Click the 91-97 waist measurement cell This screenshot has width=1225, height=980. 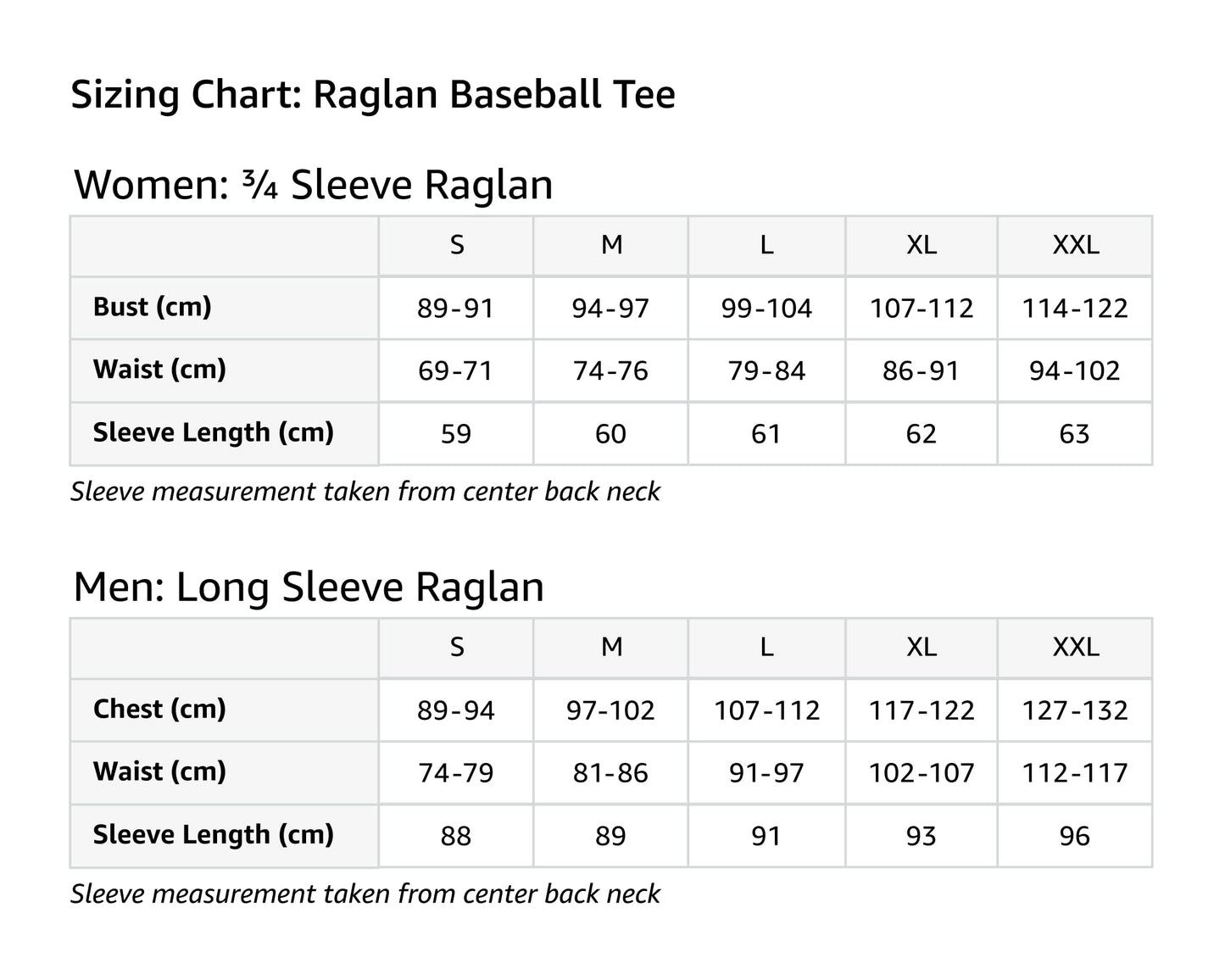(x=766, y=773)
